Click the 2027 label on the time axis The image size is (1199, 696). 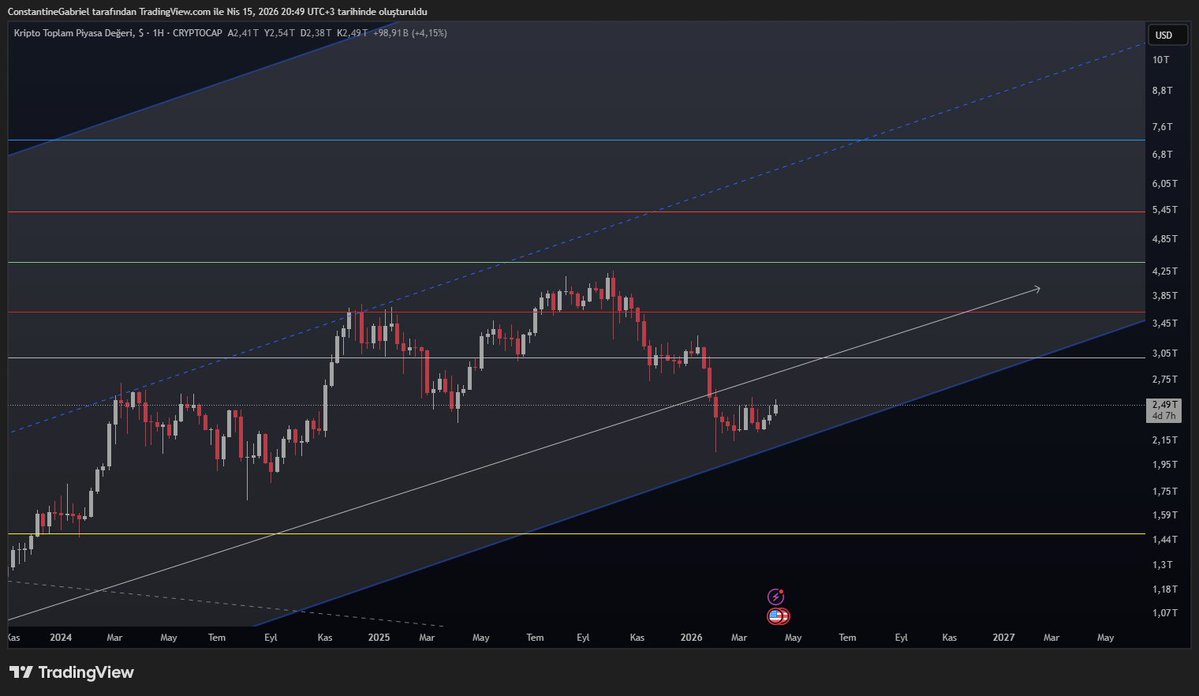coord(1003,637)
